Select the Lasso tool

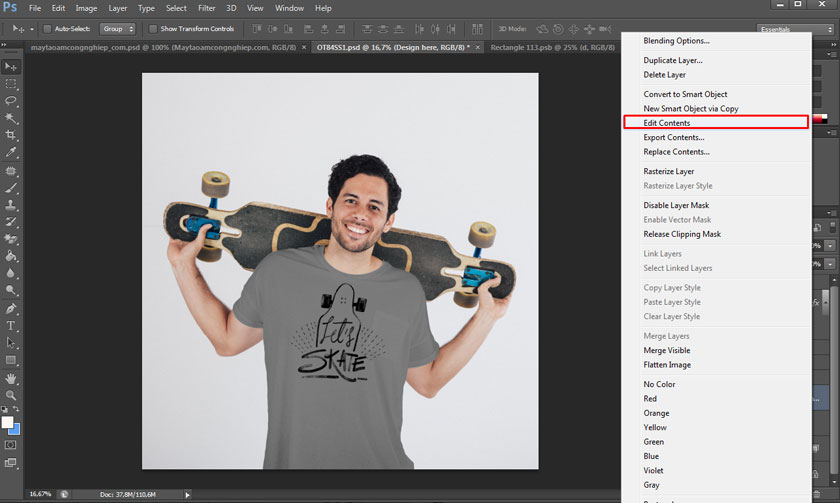pyautogui.click(x=11, y=101)
